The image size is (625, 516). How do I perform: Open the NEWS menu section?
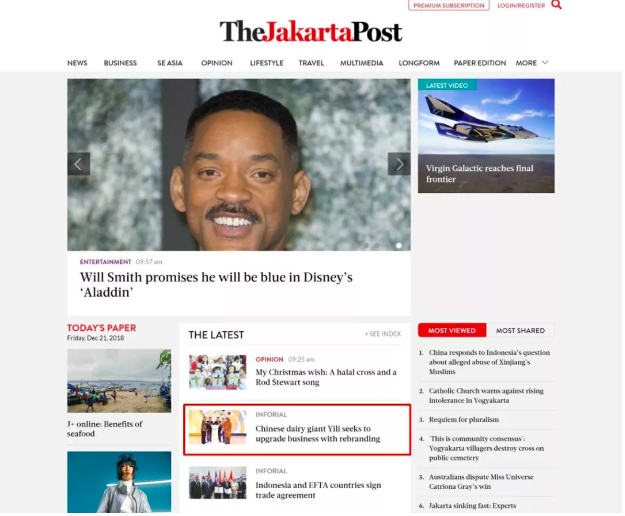[x=77, y=63]
